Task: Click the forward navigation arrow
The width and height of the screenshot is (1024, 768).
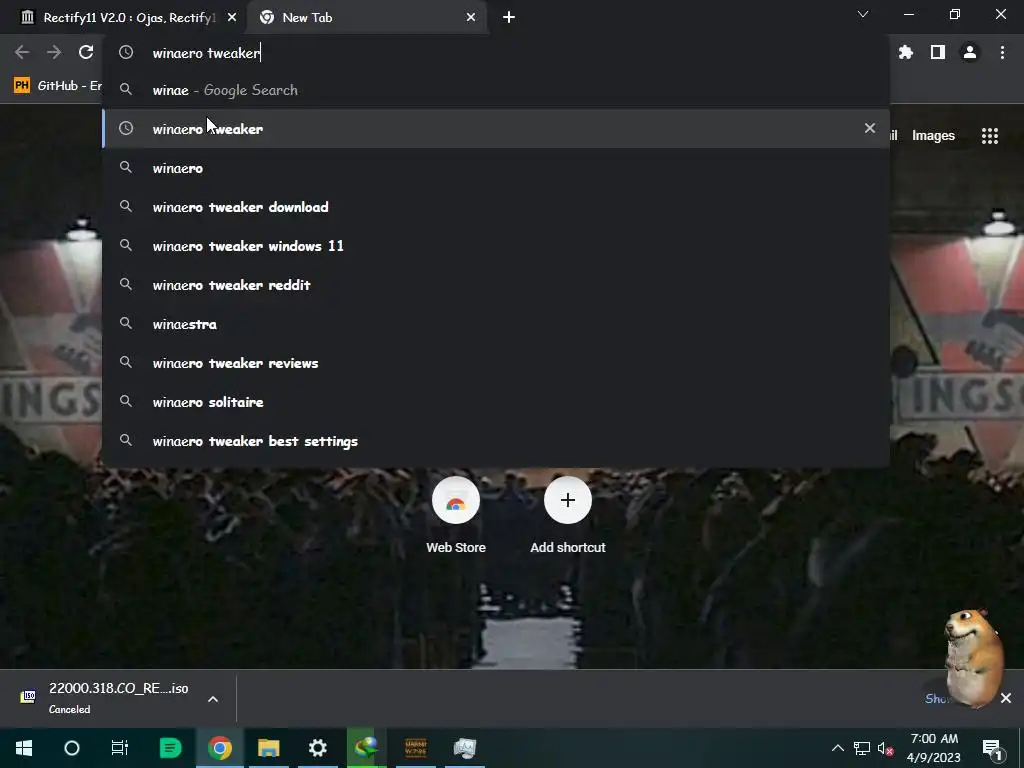Action: (x=54, y=52)
